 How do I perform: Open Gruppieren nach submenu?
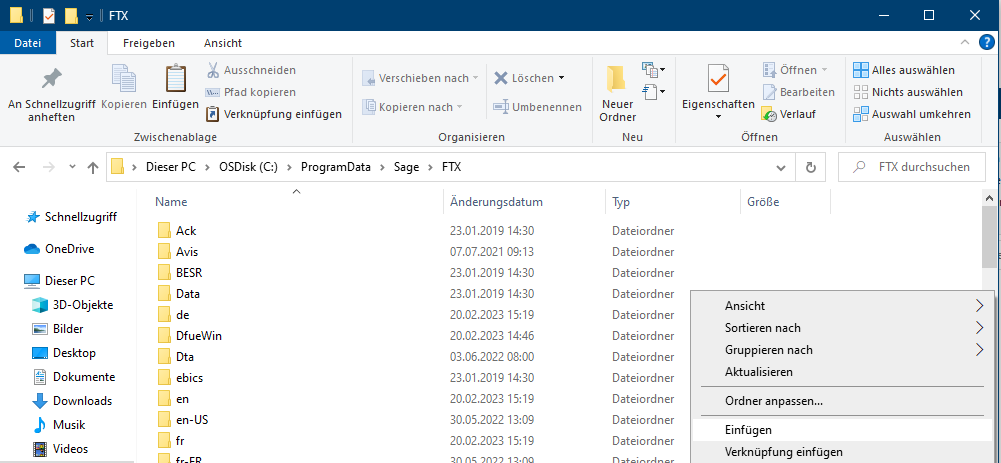[842, 350]
